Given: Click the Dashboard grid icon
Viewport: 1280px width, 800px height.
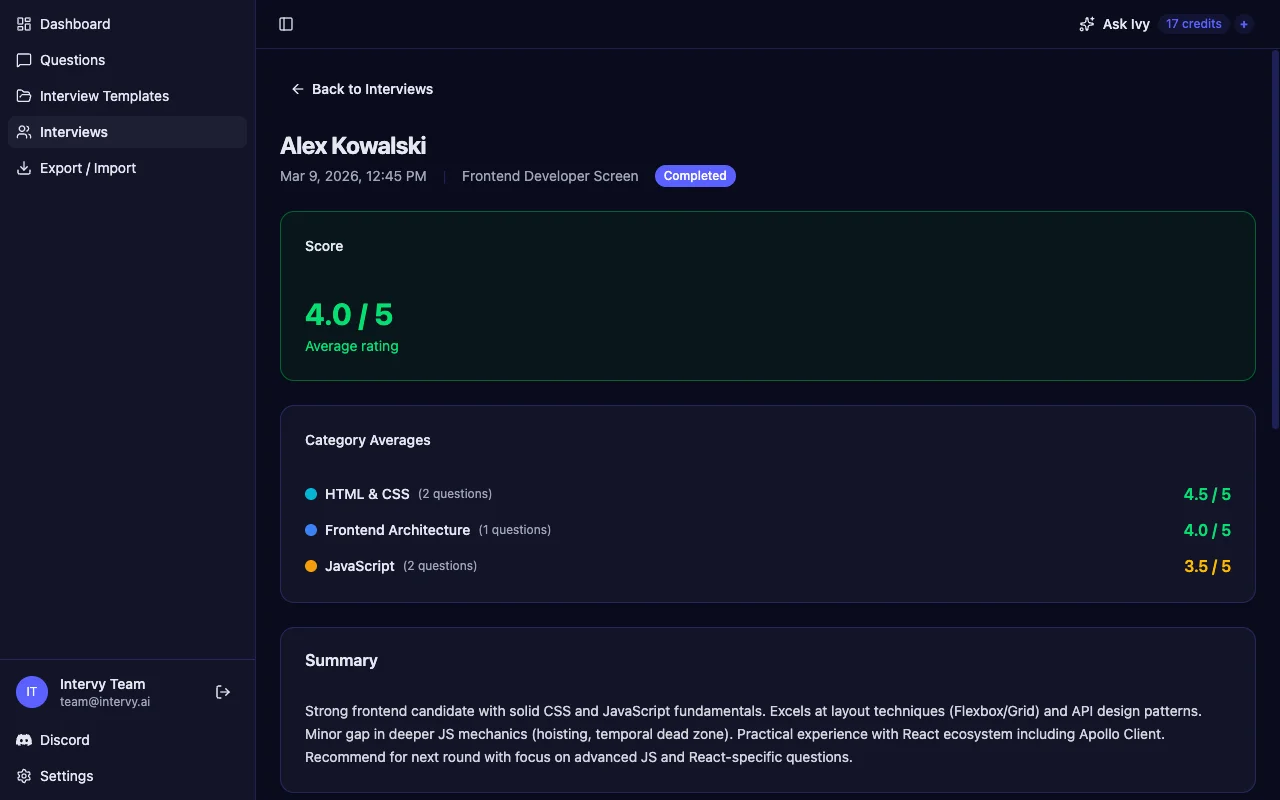Looking at the screenshot, I should coord(24,24).
